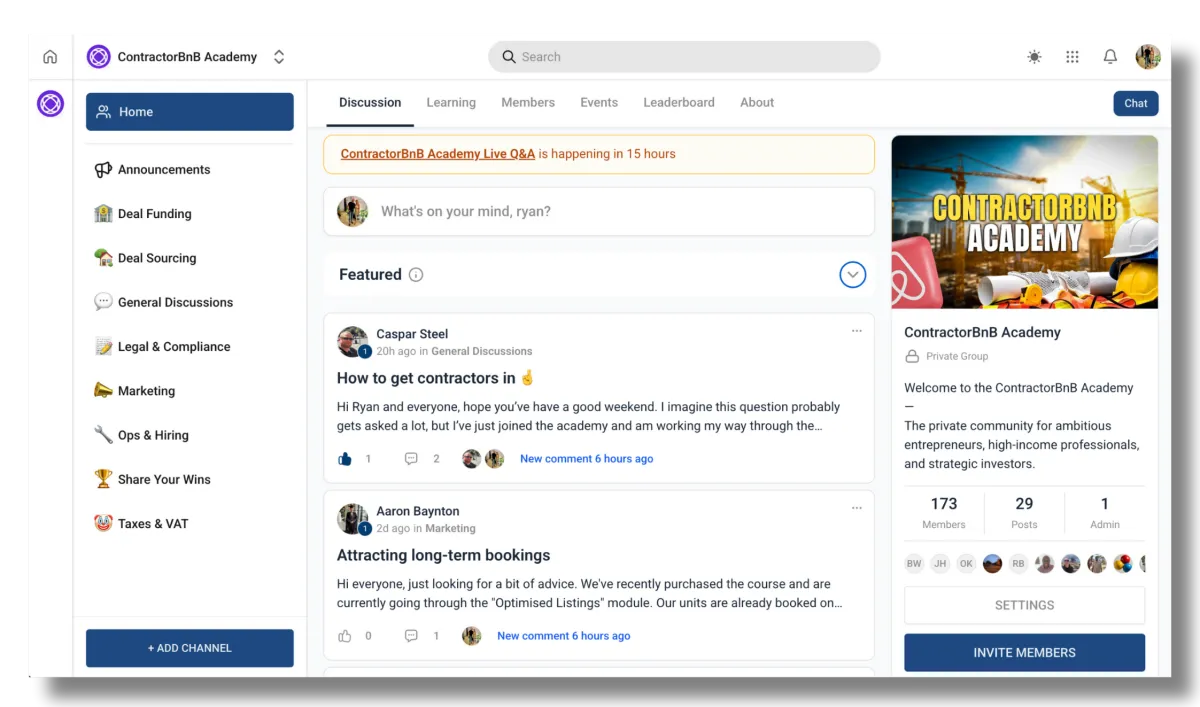The image size is (1200, 707).
Task: Open options menu on Caspar Steel's post
Action: tap(857, 331)
